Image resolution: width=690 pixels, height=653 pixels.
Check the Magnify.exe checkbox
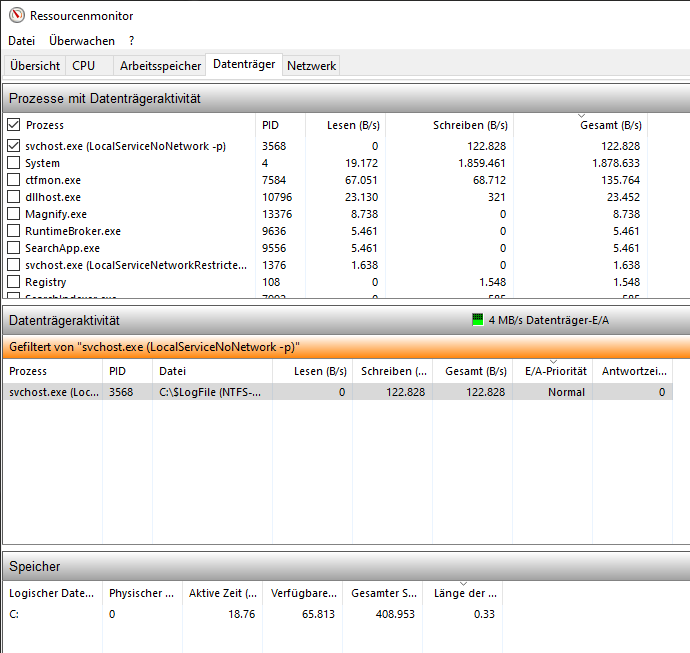14,214
